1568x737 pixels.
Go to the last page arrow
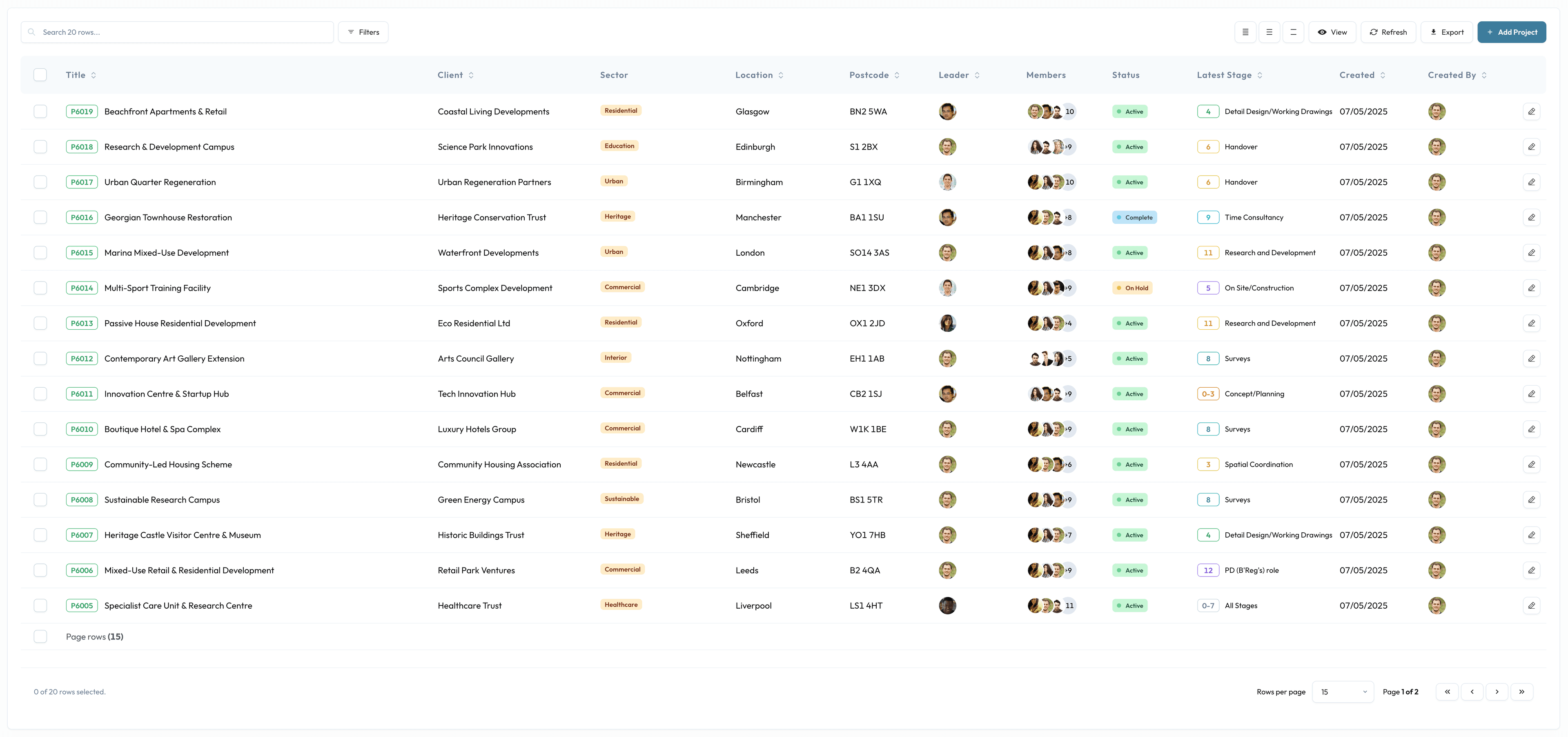pos(1521,692)
